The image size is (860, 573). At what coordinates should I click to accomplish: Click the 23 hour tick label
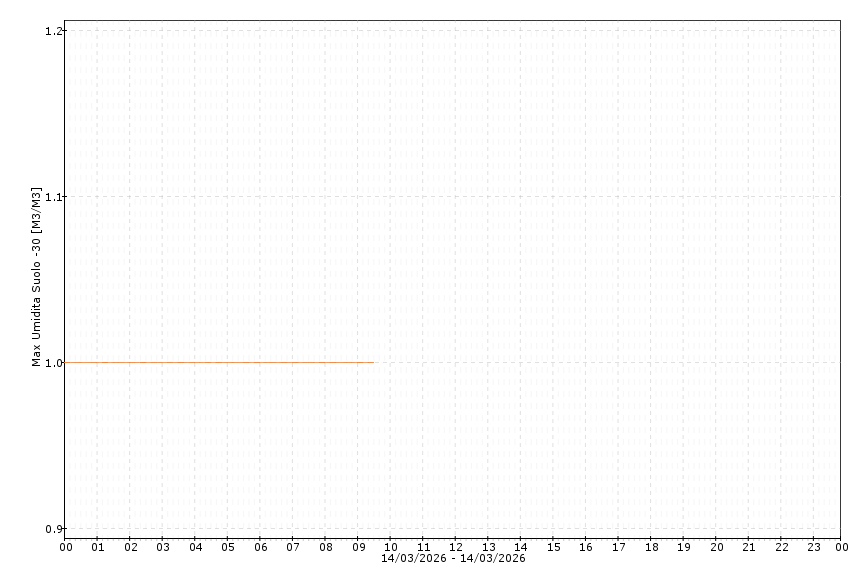[813, 547]
